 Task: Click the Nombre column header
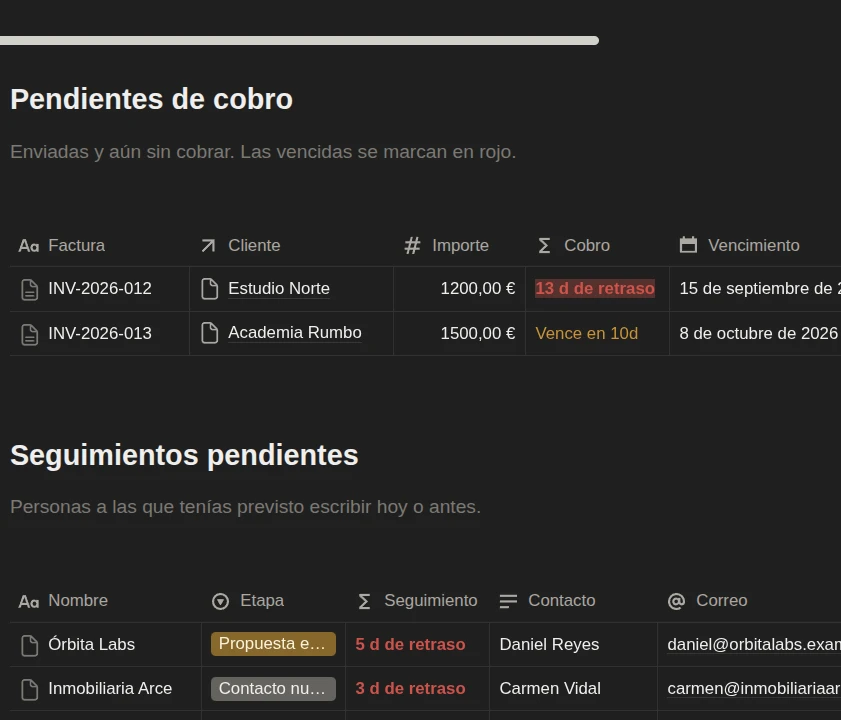click(106, 600)
